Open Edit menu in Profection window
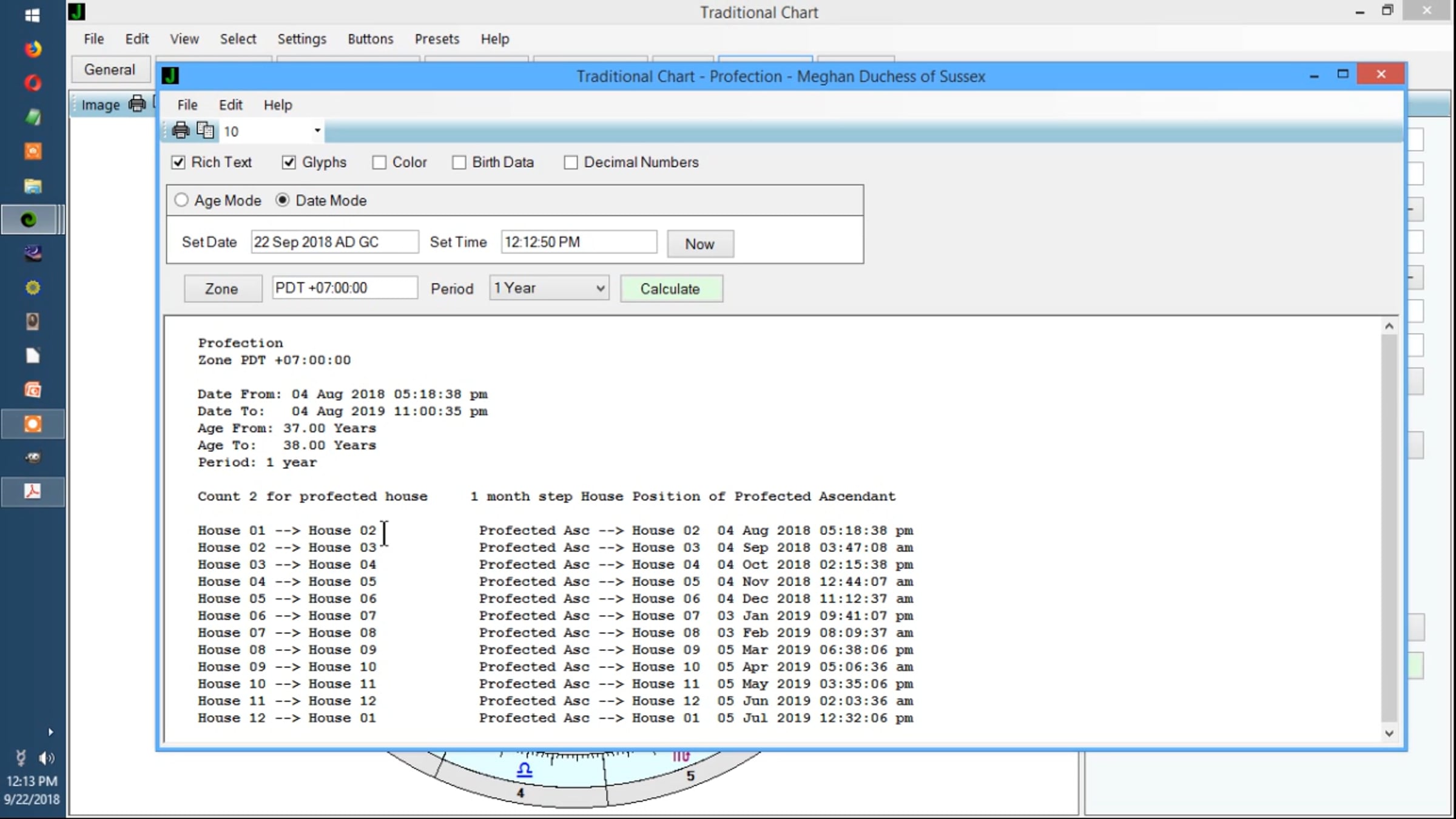Image resolution: width=1456 pixels, height=819 pixels. [231, 105]
